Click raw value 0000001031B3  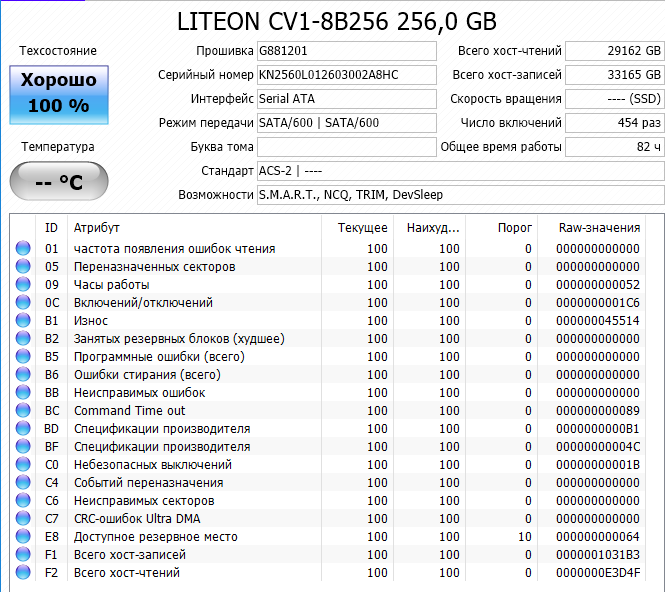598,555
